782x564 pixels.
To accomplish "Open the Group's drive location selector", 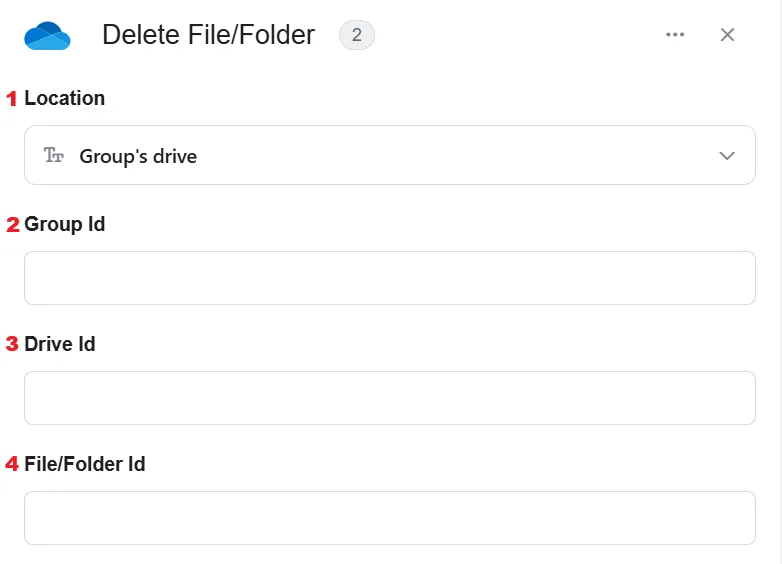I will click(x=390, y=155).
